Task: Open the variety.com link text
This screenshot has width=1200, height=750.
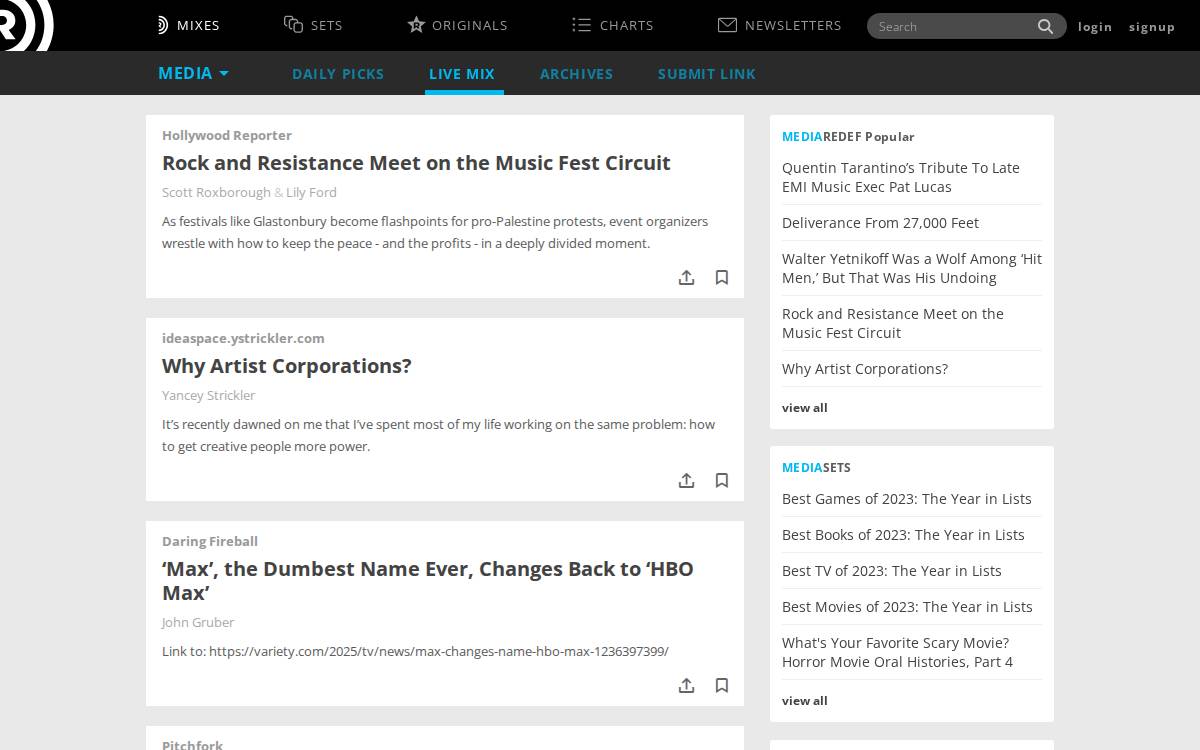Action: (x=439, y=651)
